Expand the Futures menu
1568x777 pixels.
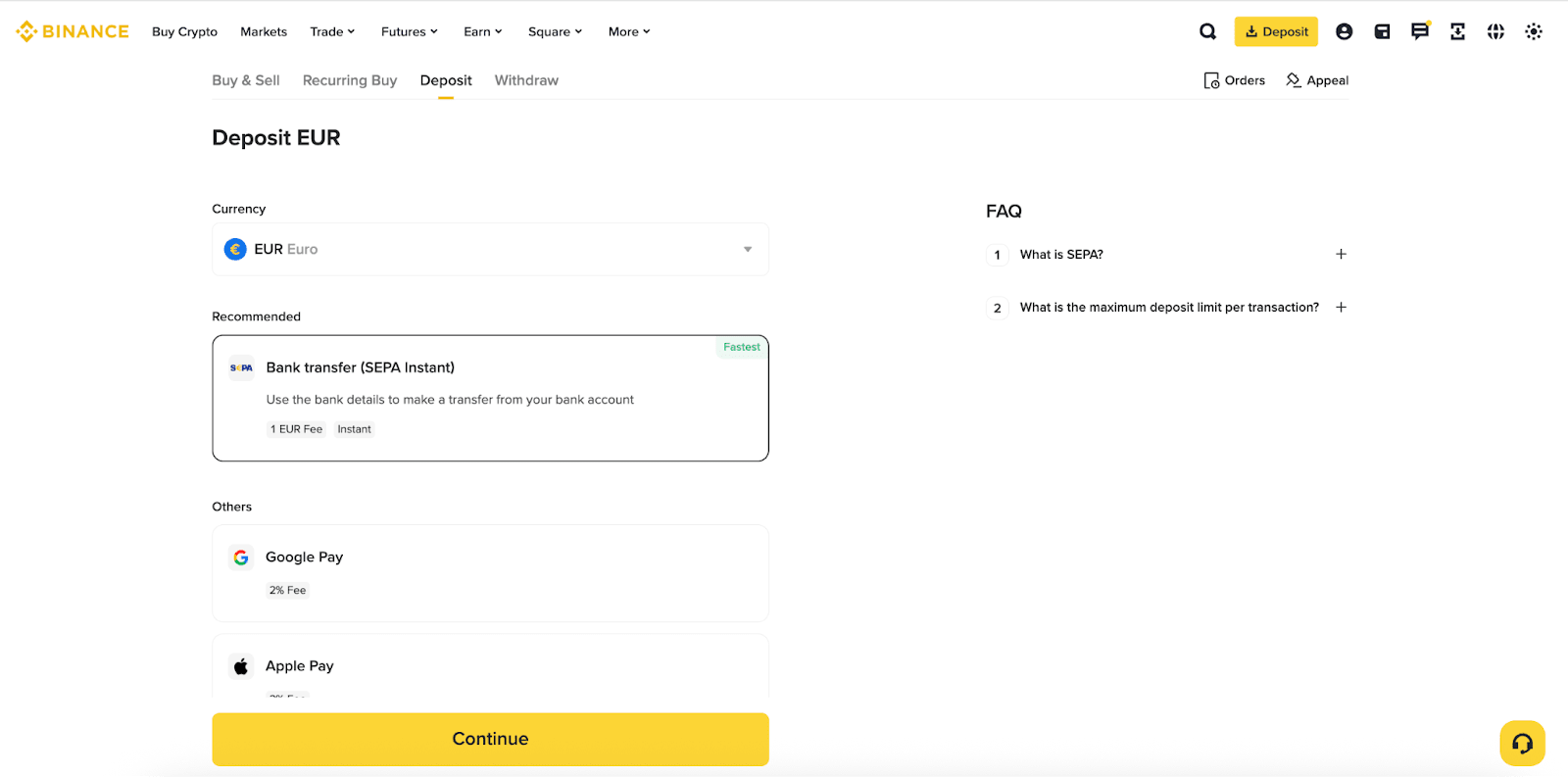point(410,31)
